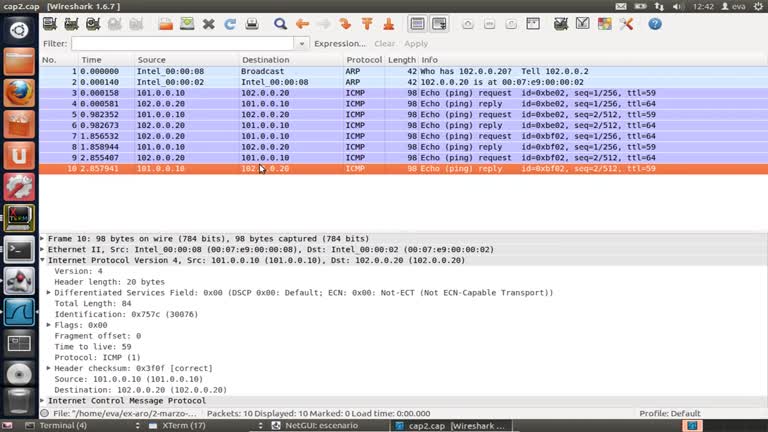Edit display filters

point(582,24)
